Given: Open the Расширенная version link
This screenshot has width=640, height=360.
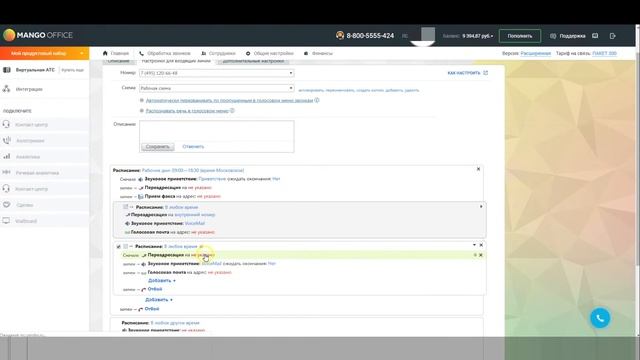Looking at the screenshot, I should coord(536,53).
